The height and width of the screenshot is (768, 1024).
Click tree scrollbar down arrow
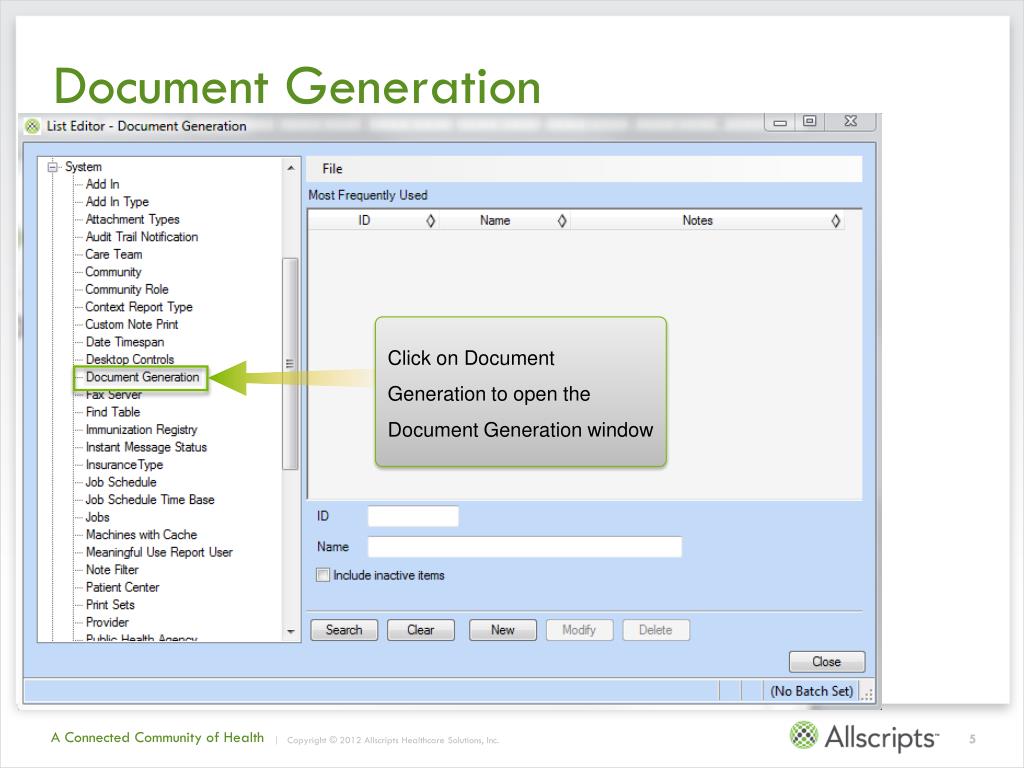pyautogui.click(x=291, y=632)
